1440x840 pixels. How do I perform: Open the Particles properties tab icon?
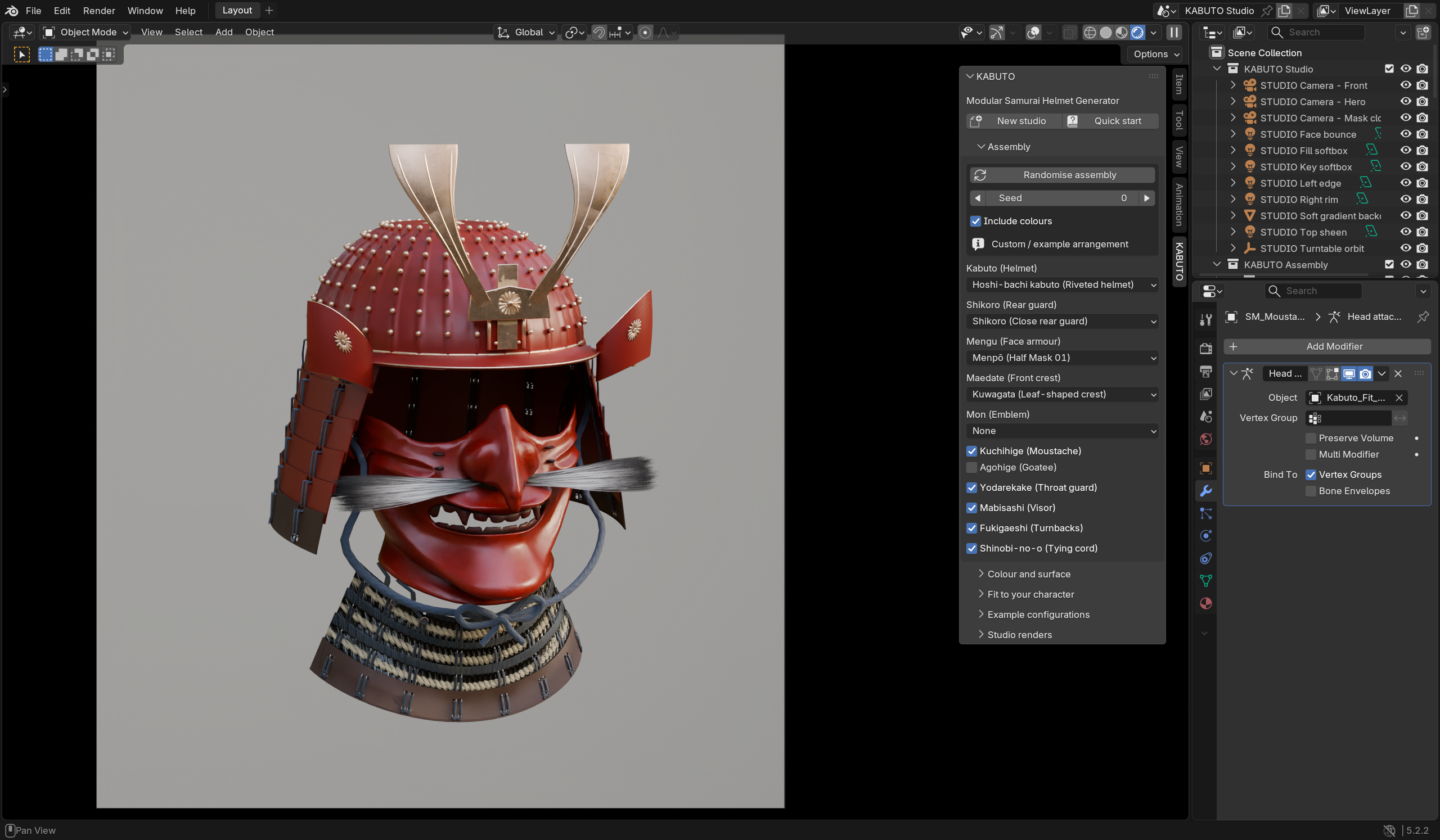click(1205, 513)
